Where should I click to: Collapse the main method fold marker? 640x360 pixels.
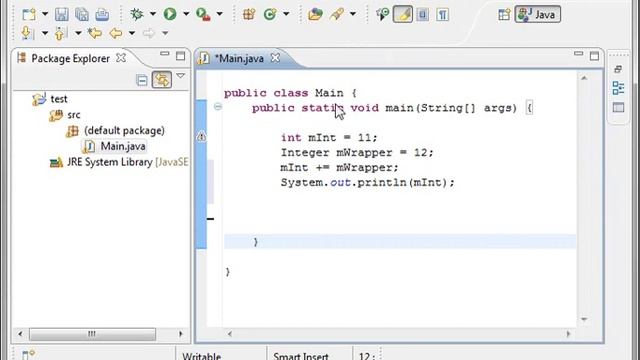point(218,107)
